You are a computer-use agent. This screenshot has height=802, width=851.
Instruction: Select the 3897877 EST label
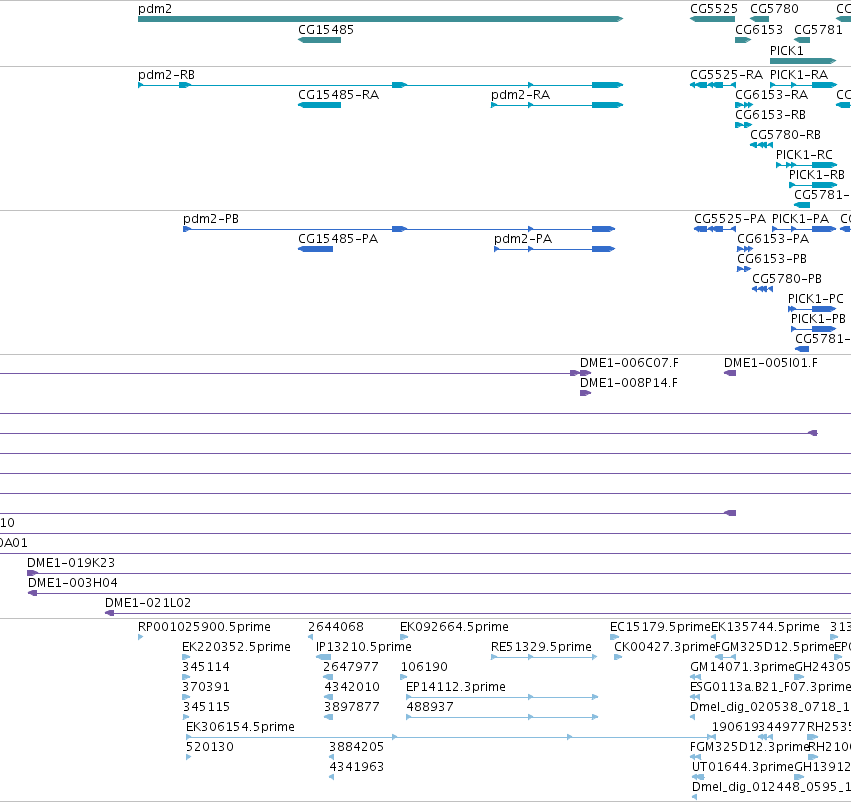point(351,707)
